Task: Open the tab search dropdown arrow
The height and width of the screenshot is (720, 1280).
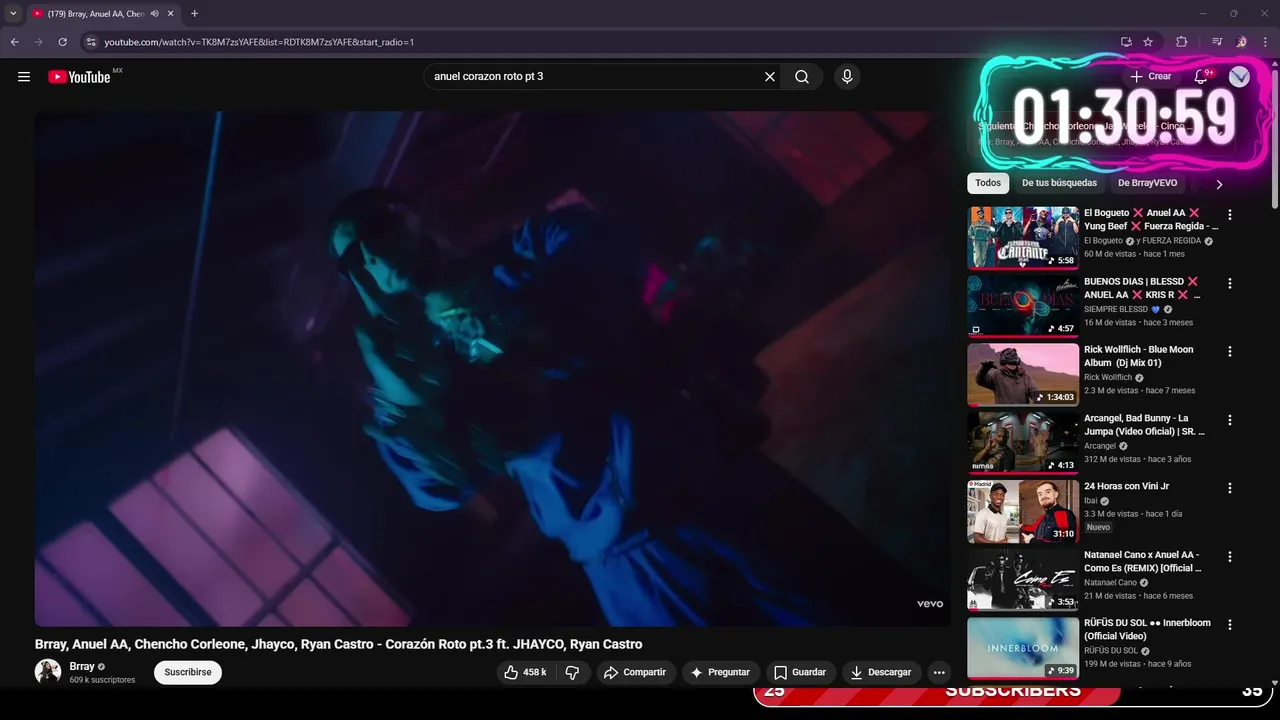Action: tap(13, 13)
